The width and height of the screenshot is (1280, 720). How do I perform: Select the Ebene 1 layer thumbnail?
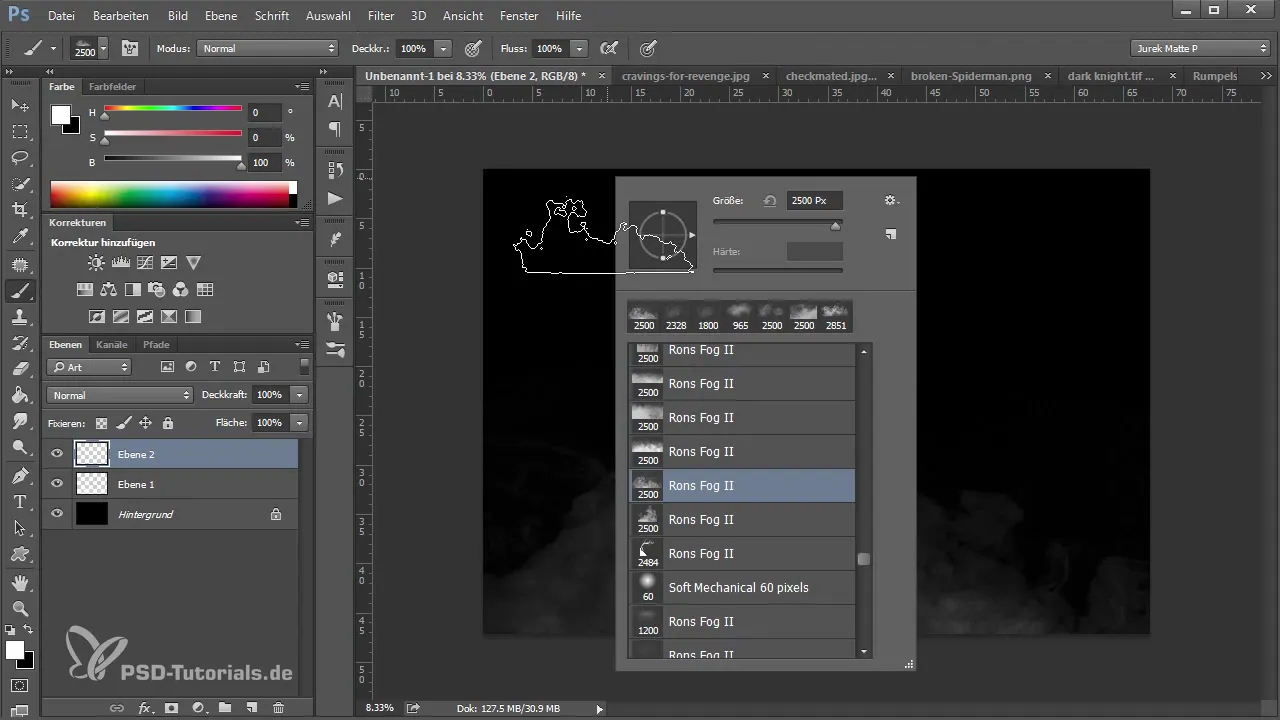(92, 484)
